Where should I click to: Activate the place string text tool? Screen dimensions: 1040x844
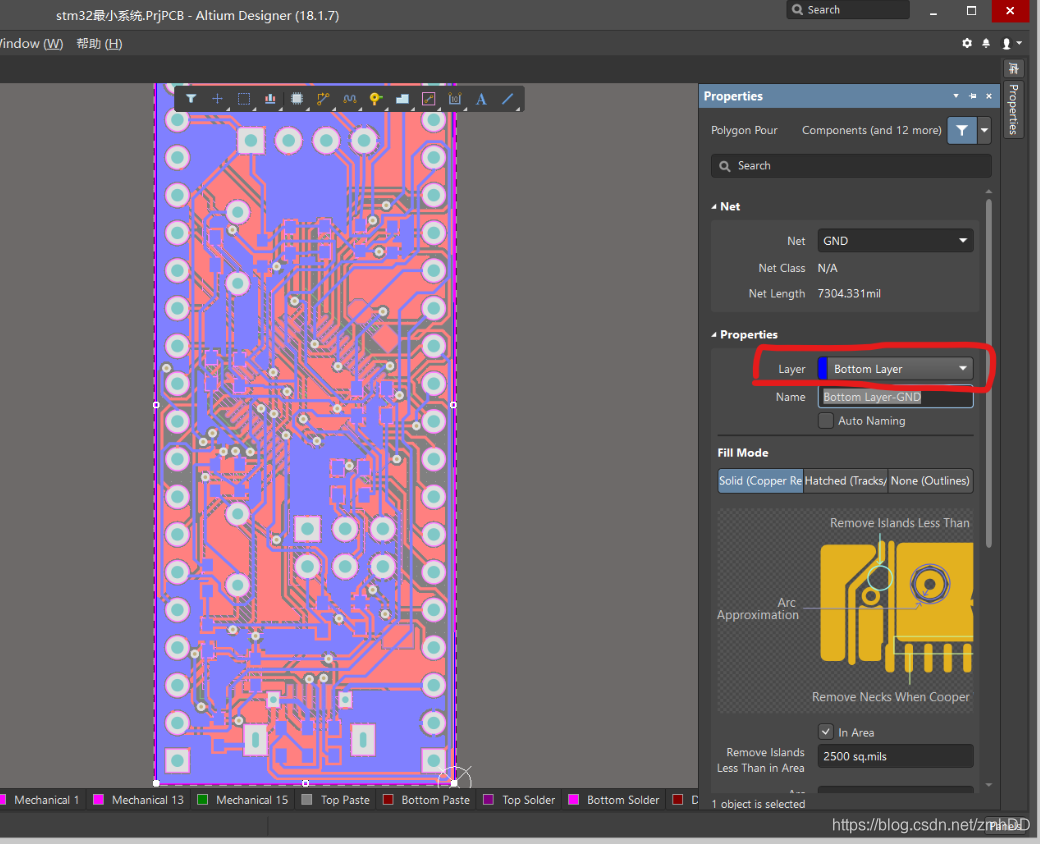(x=481, y=99)
